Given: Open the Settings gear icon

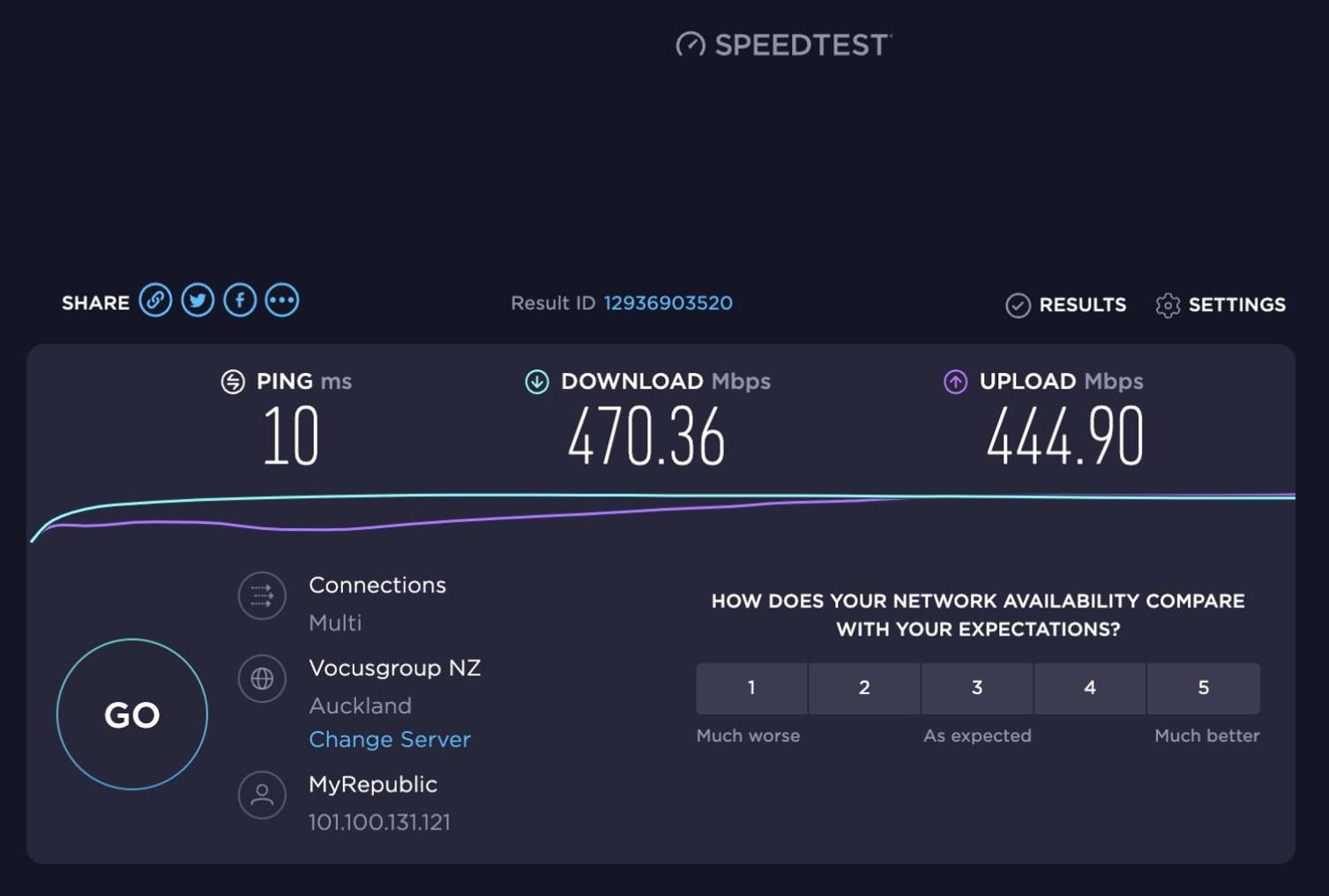Looking at the screenshot, I should point(1168,305).
